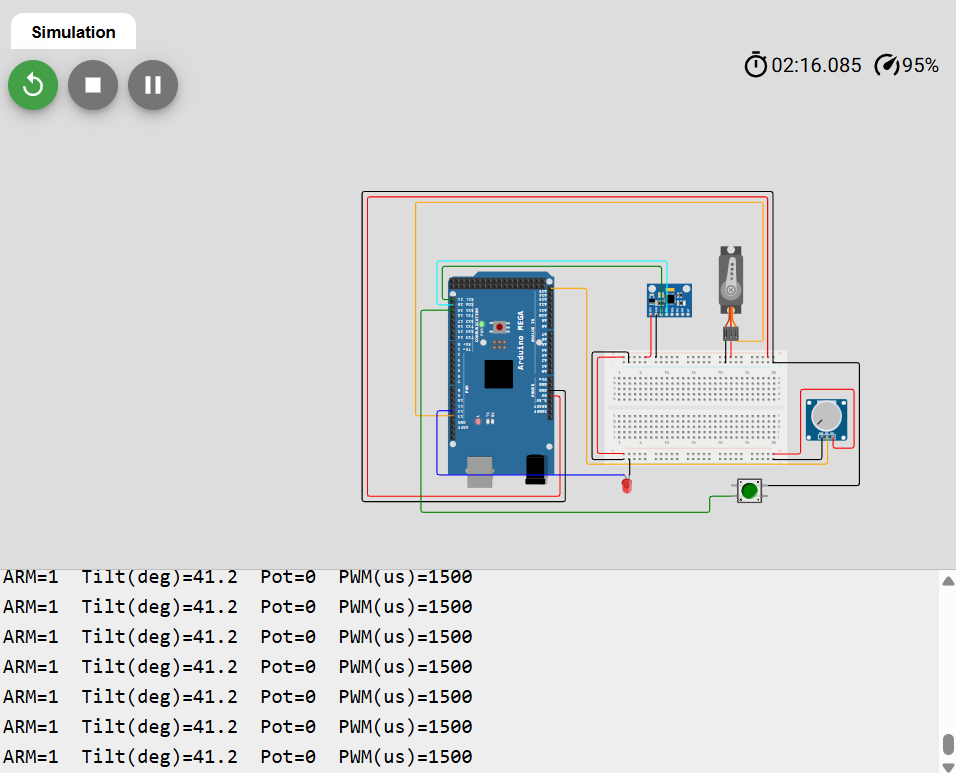Click the serial monitor scrollbar thumb
Image resolution: width=956 pixels, height=773 pixels.
tap(948, 745)
